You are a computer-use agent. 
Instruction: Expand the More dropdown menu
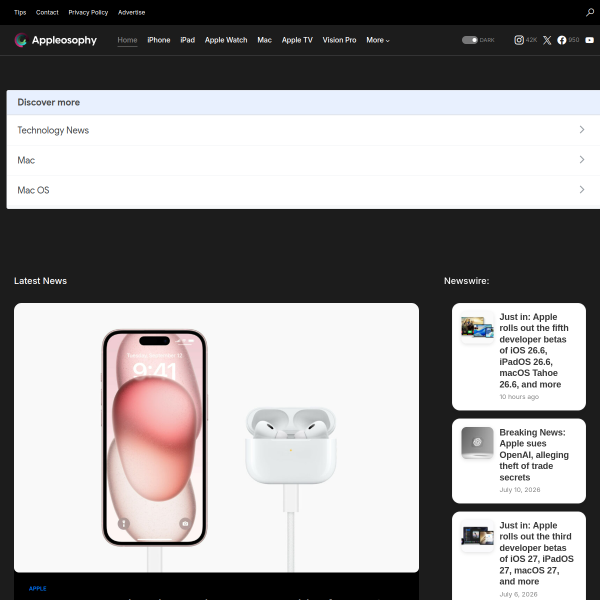point(378,40)
